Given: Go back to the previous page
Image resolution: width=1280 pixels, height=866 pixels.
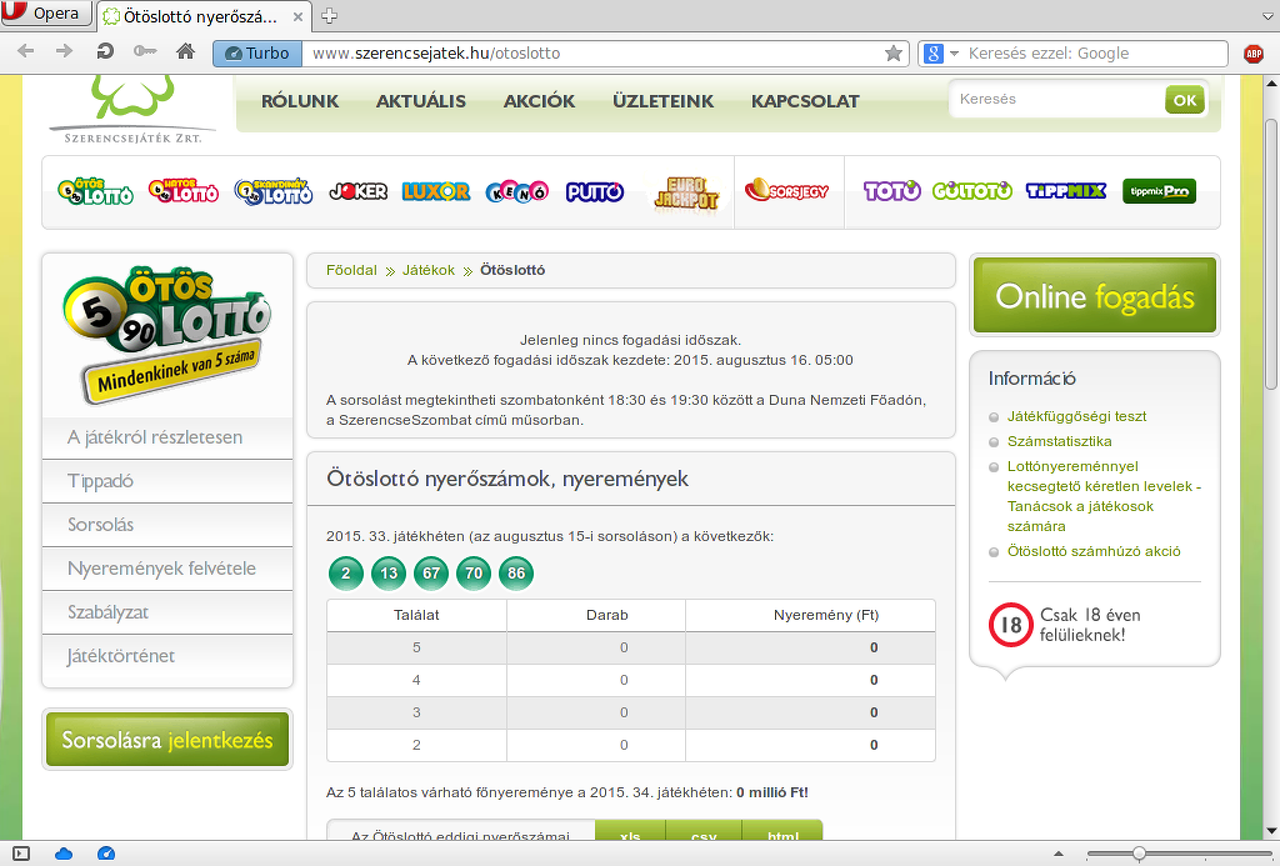Looking at the screenshot, I should [26, 52].
